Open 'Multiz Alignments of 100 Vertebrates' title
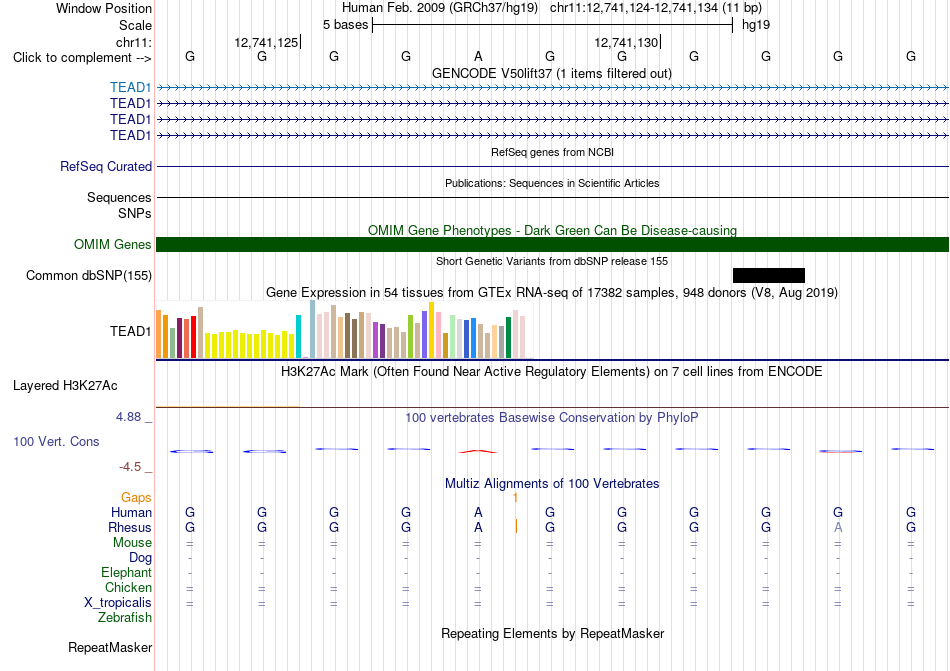Screen dimensions: 950x671 pos(552,484)
